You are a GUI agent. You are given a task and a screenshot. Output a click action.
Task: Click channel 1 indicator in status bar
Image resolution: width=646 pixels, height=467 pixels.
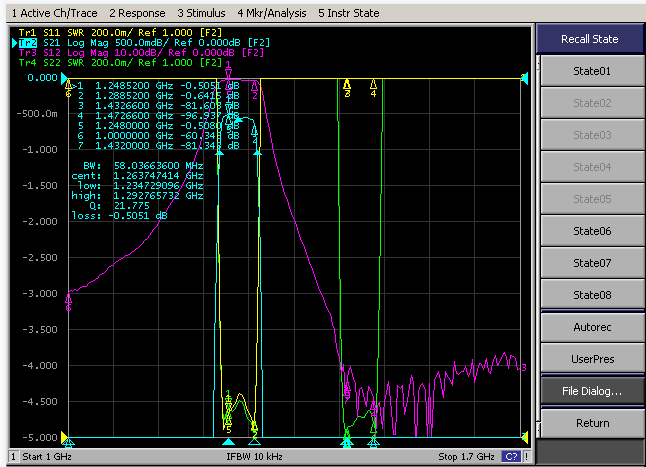pos(13,457)
